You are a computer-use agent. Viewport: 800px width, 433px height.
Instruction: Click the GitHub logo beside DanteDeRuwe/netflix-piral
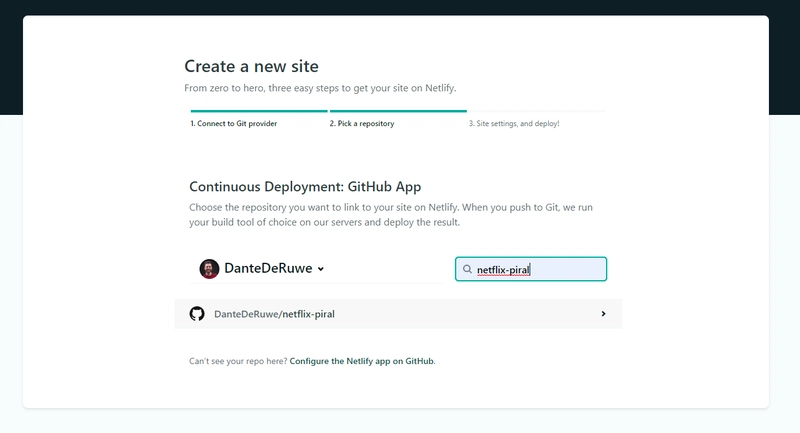pyautogui.click(x=197, y=314)
